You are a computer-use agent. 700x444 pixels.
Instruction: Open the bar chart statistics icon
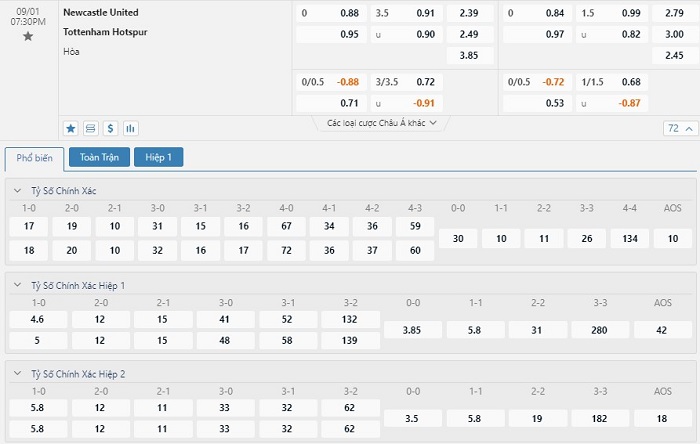131,128
